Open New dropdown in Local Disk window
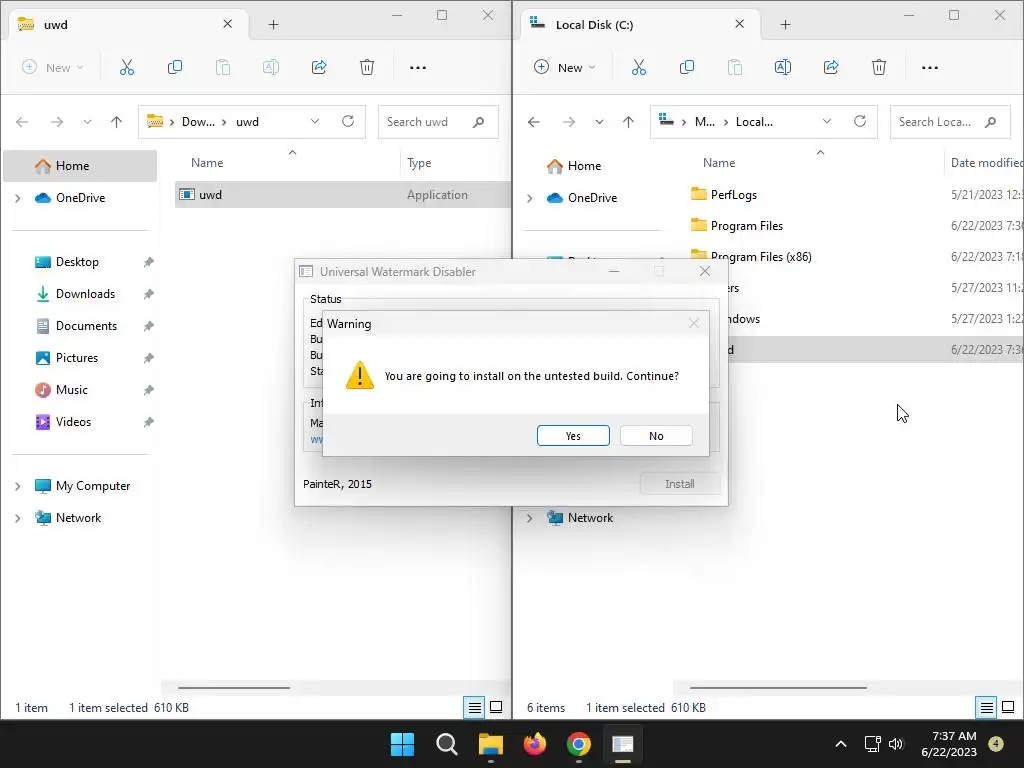The image size is (1024, 768). pyautogui.click(x=565, y=67)
